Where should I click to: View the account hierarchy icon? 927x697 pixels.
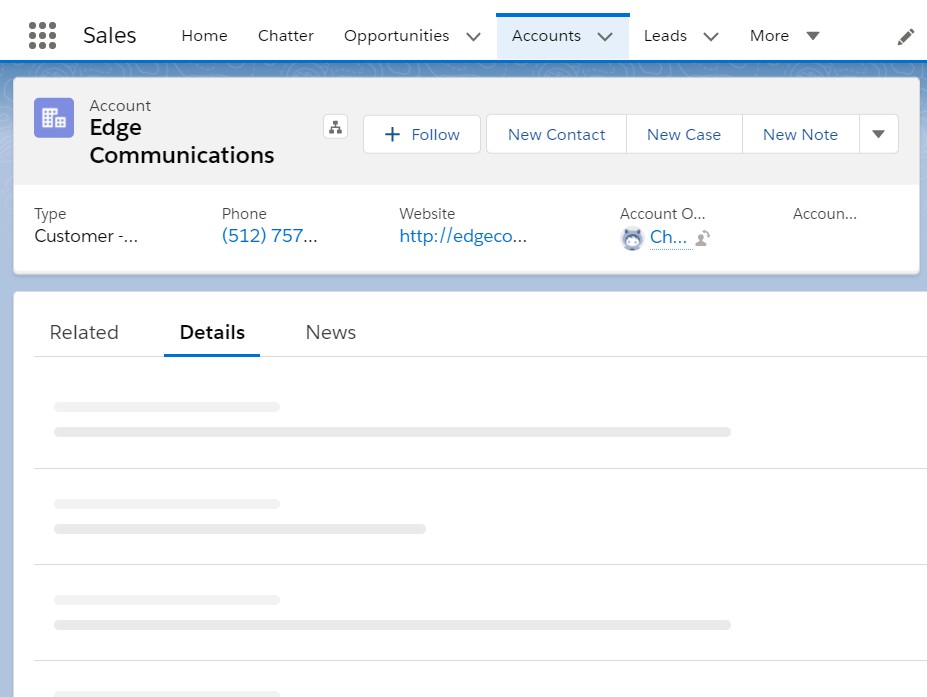335,127
